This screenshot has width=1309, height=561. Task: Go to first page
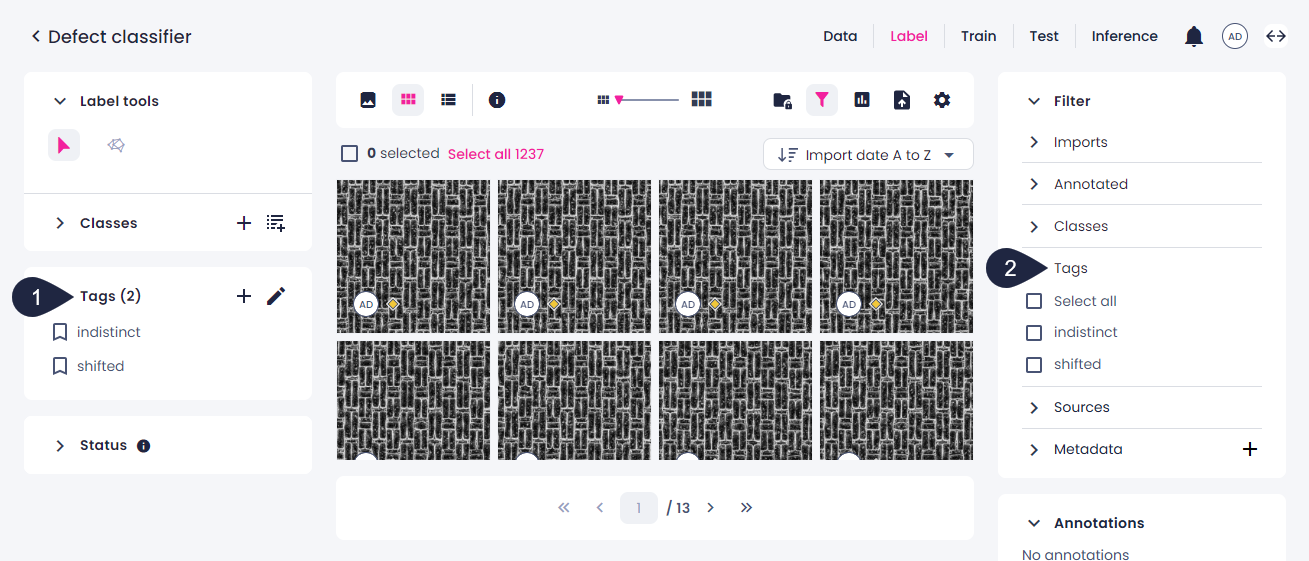564,508
